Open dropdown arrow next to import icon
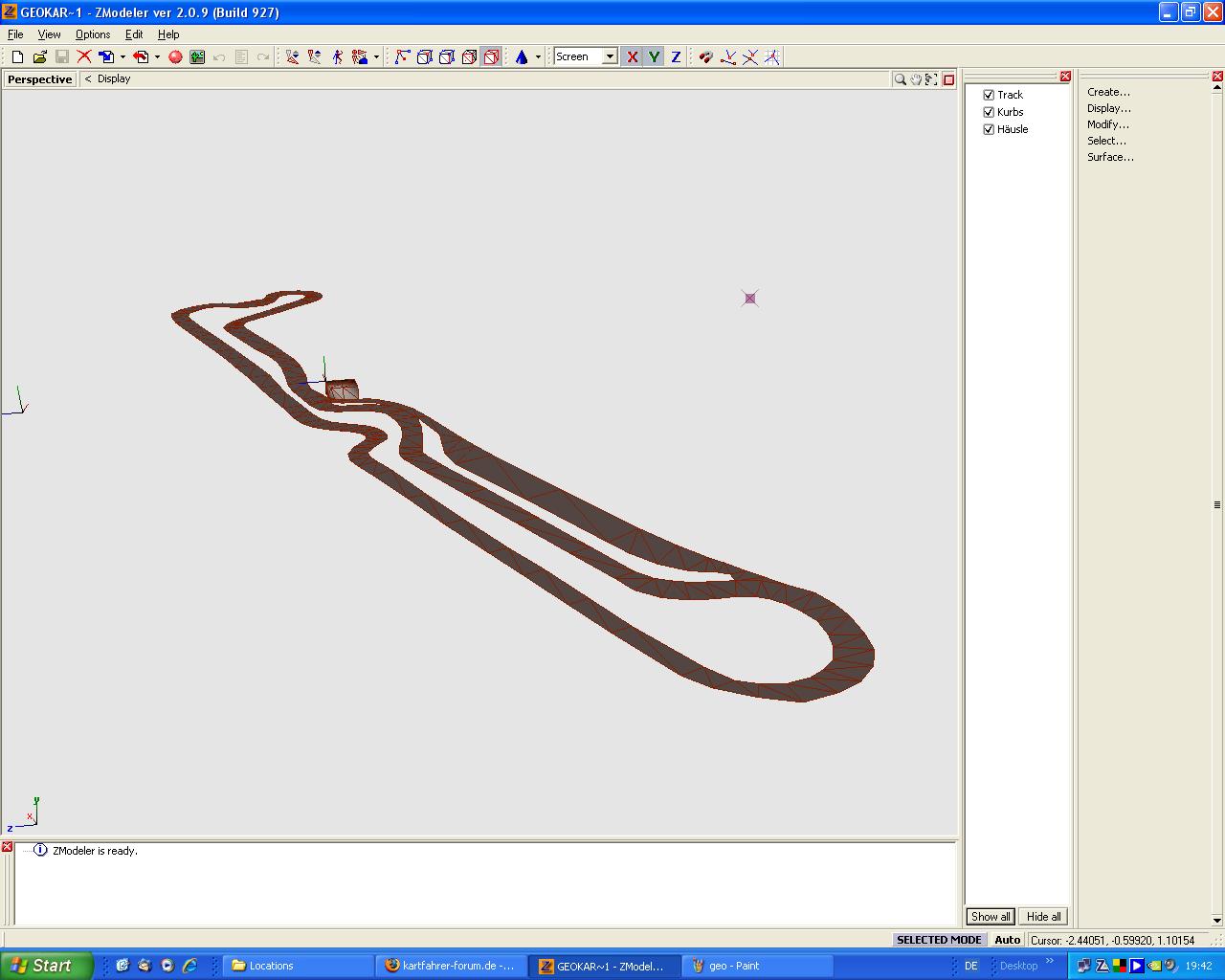This screenshot has height=980, width=1225. [122, 57]
